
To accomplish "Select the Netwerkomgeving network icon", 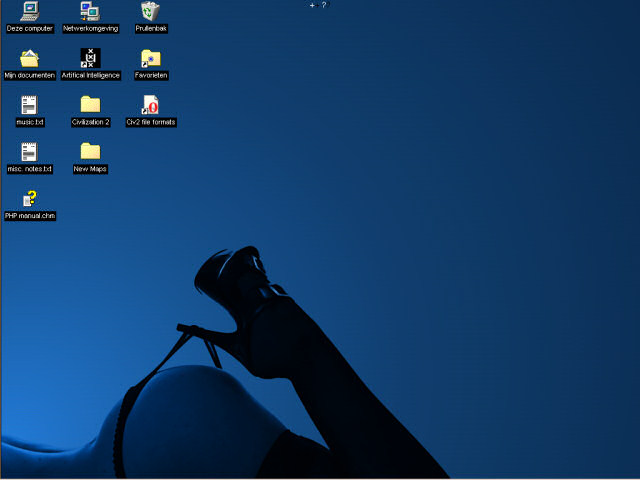I will [90, 11].
